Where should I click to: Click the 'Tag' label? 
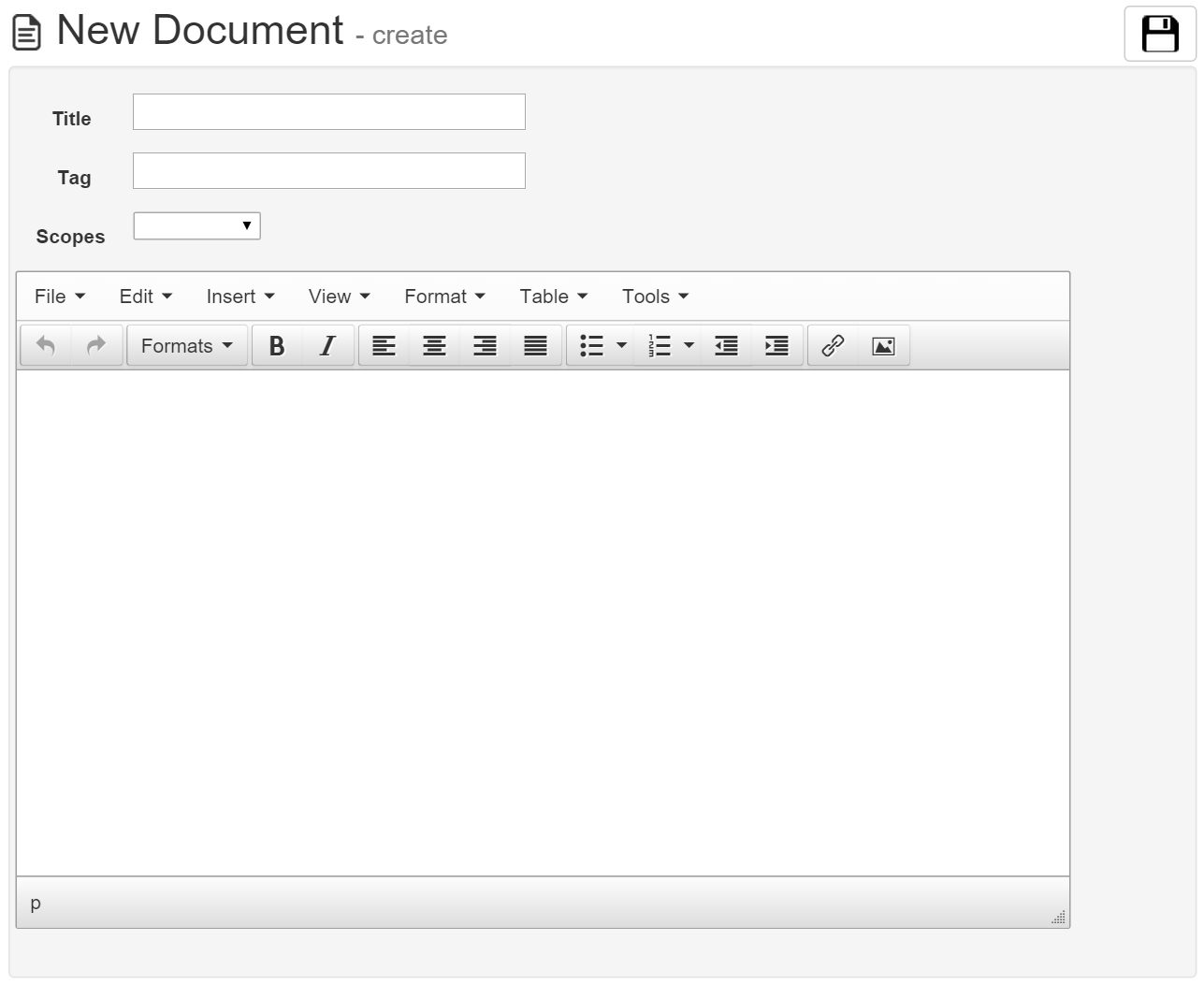pyautogui.click(x=74, y=178)
